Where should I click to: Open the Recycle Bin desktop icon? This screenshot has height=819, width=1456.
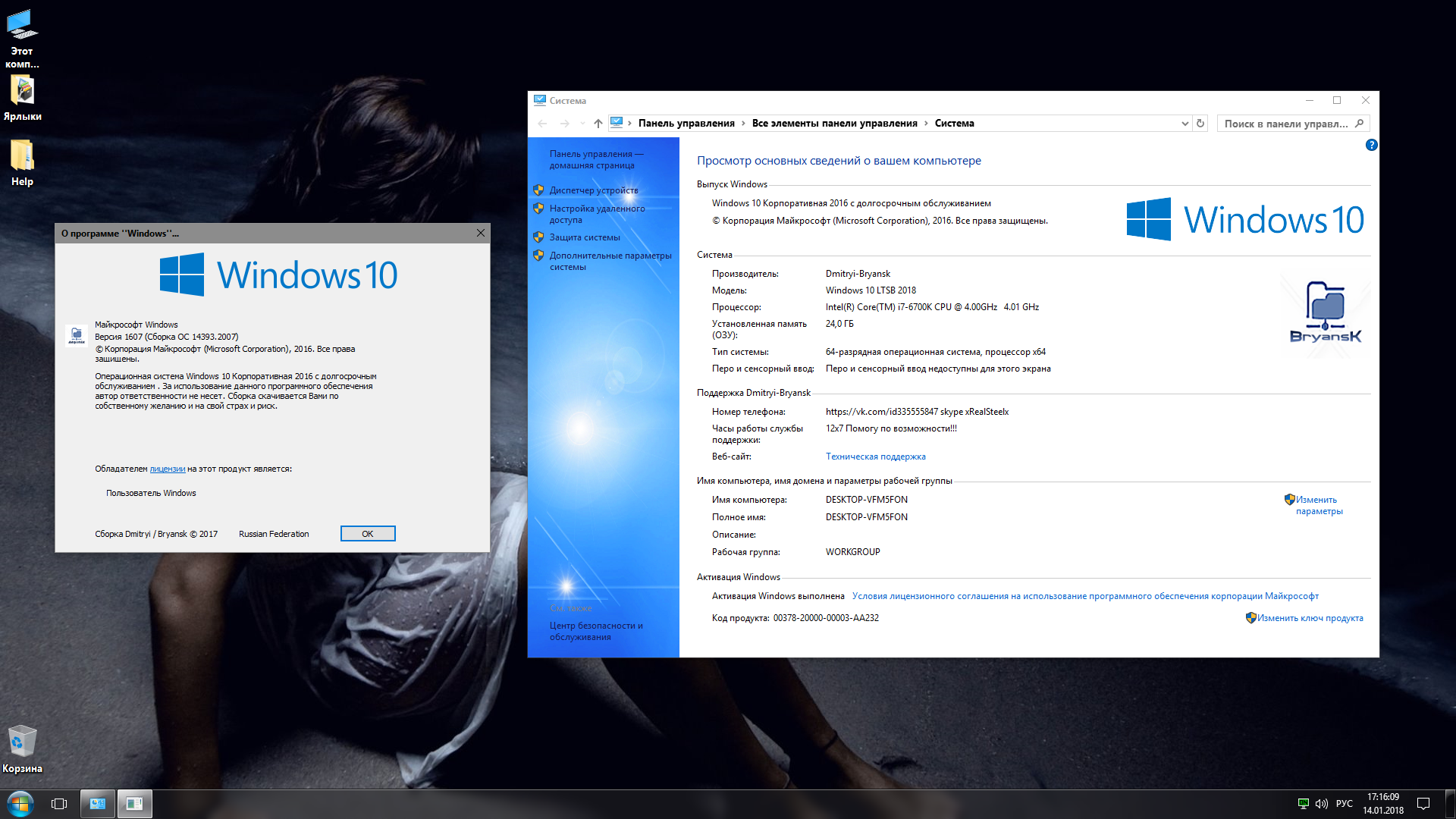point(22,742)
